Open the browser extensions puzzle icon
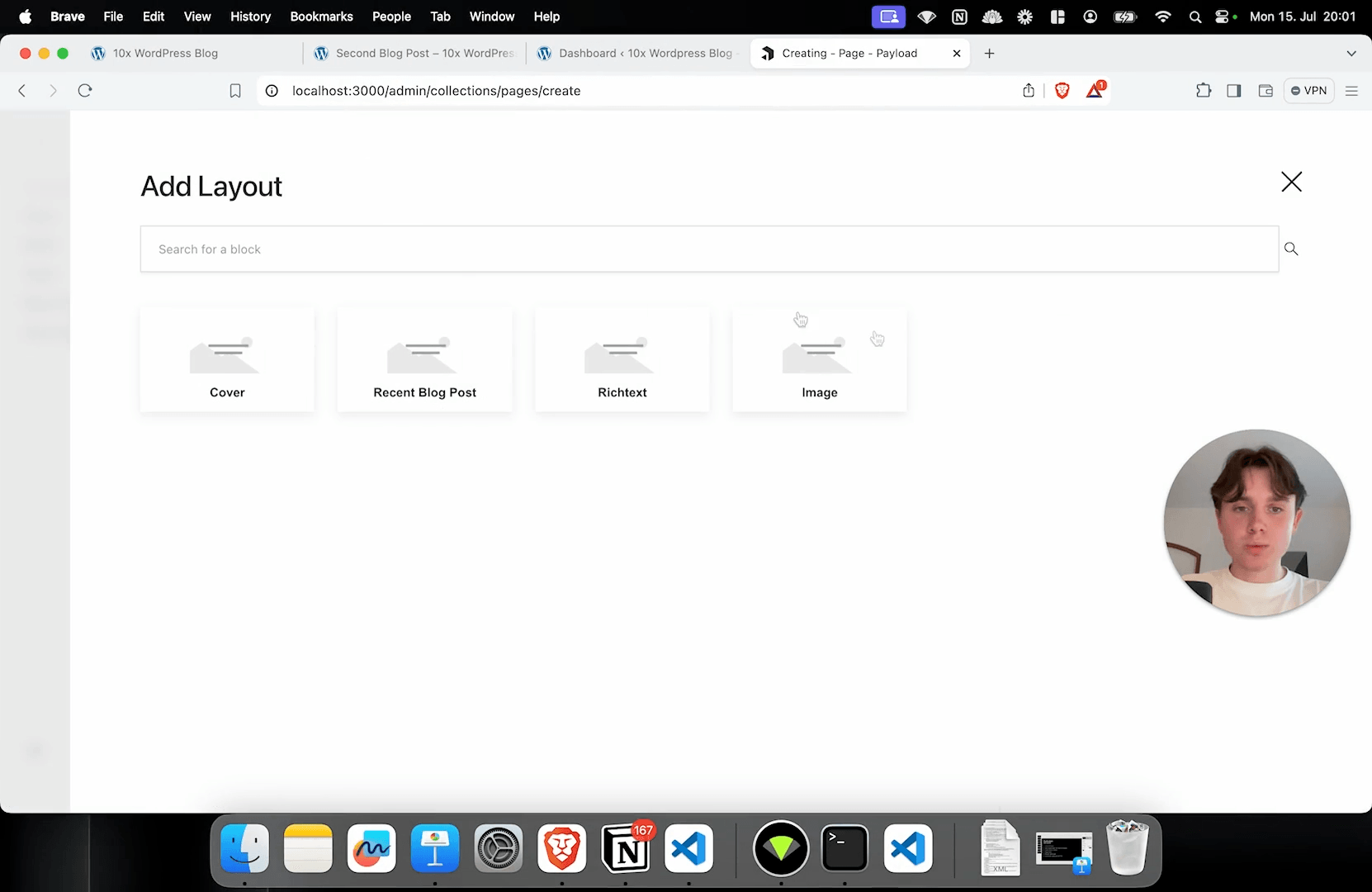 (1204, 91)
